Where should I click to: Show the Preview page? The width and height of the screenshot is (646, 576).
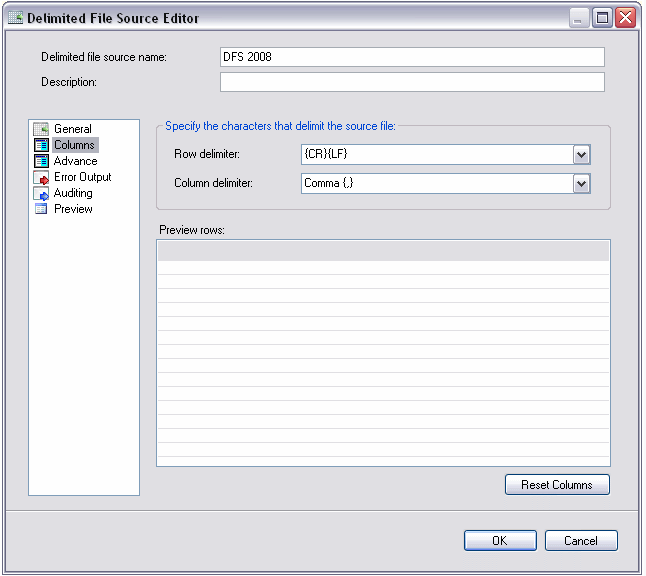tap(73, 209)
